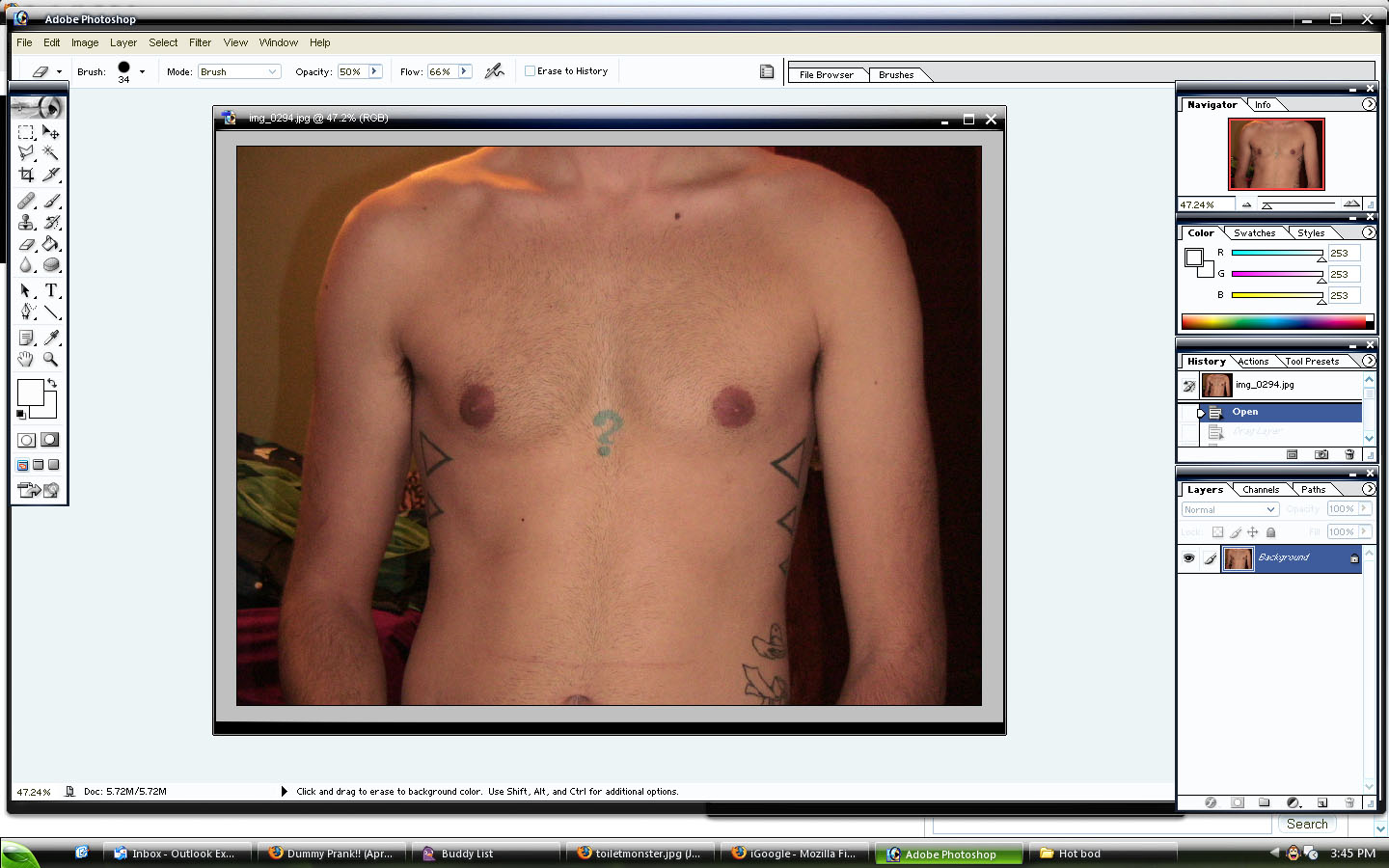
Task: Delete current state in History panel
Action: point(1349,454)
